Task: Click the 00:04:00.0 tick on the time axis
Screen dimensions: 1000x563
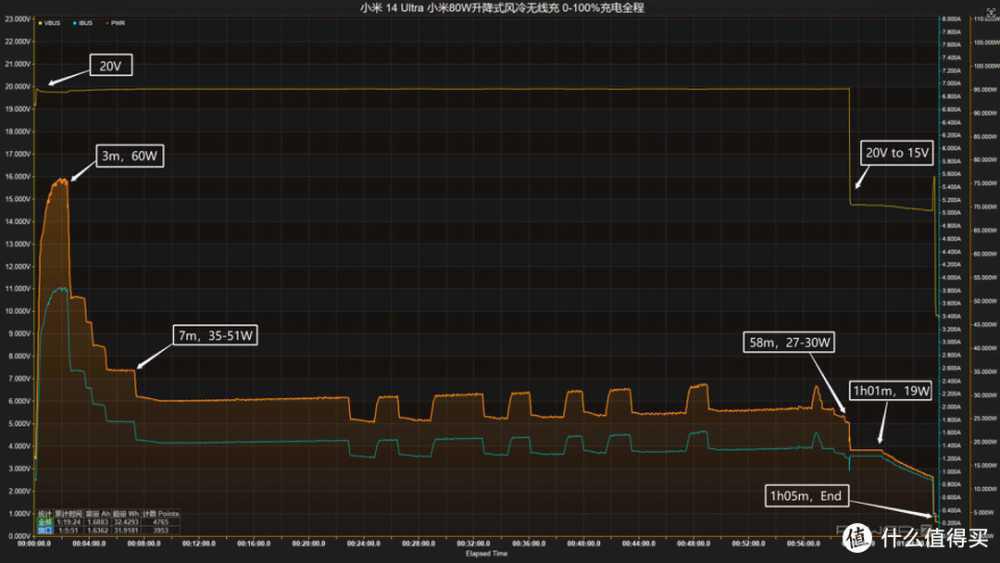Action: click(x=89, y=543)
